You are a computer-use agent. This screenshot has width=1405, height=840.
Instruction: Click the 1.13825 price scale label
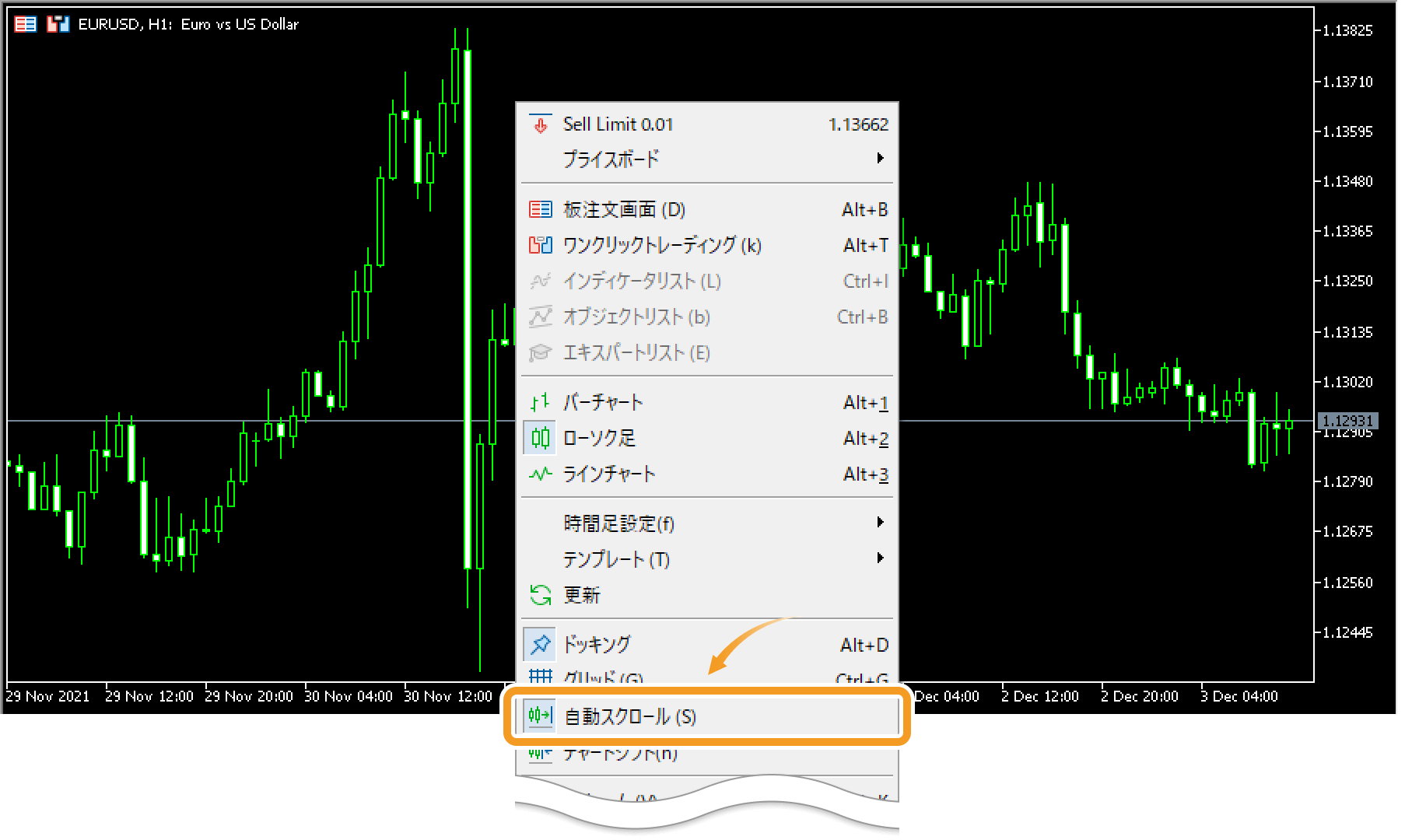click(x=1347, y=30)
